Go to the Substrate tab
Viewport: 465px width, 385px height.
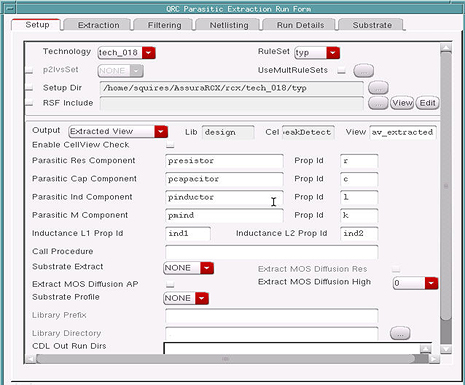[372, 25]
